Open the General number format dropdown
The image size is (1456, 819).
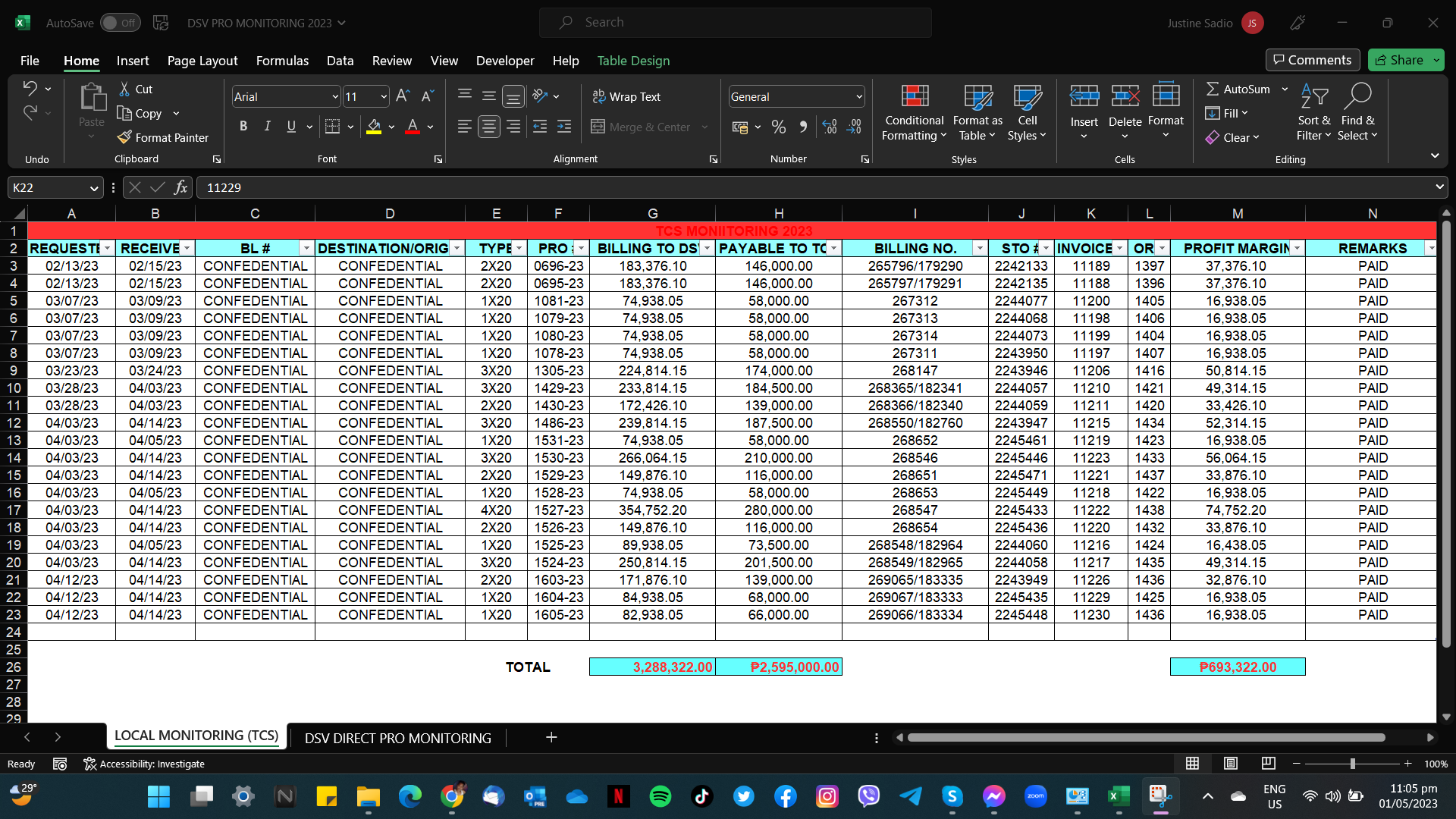pyautogui.click(x=858, y=96)
